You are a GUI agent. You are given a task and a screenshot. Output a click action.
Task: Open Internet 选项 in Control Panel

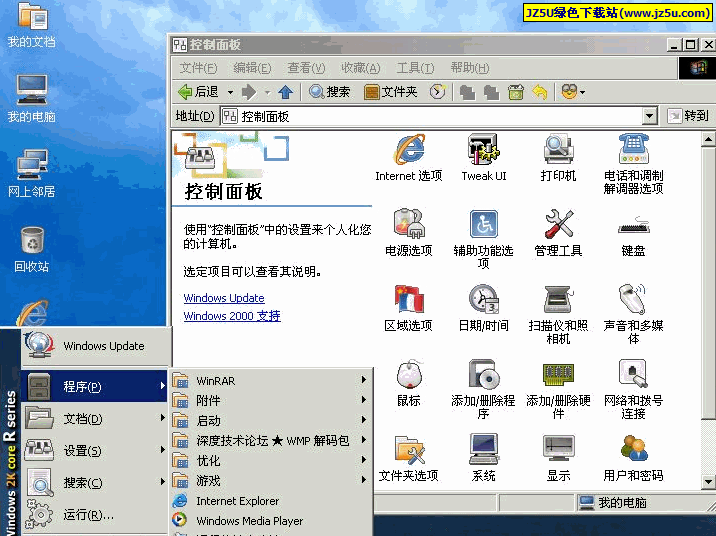[x=409, y=158]
